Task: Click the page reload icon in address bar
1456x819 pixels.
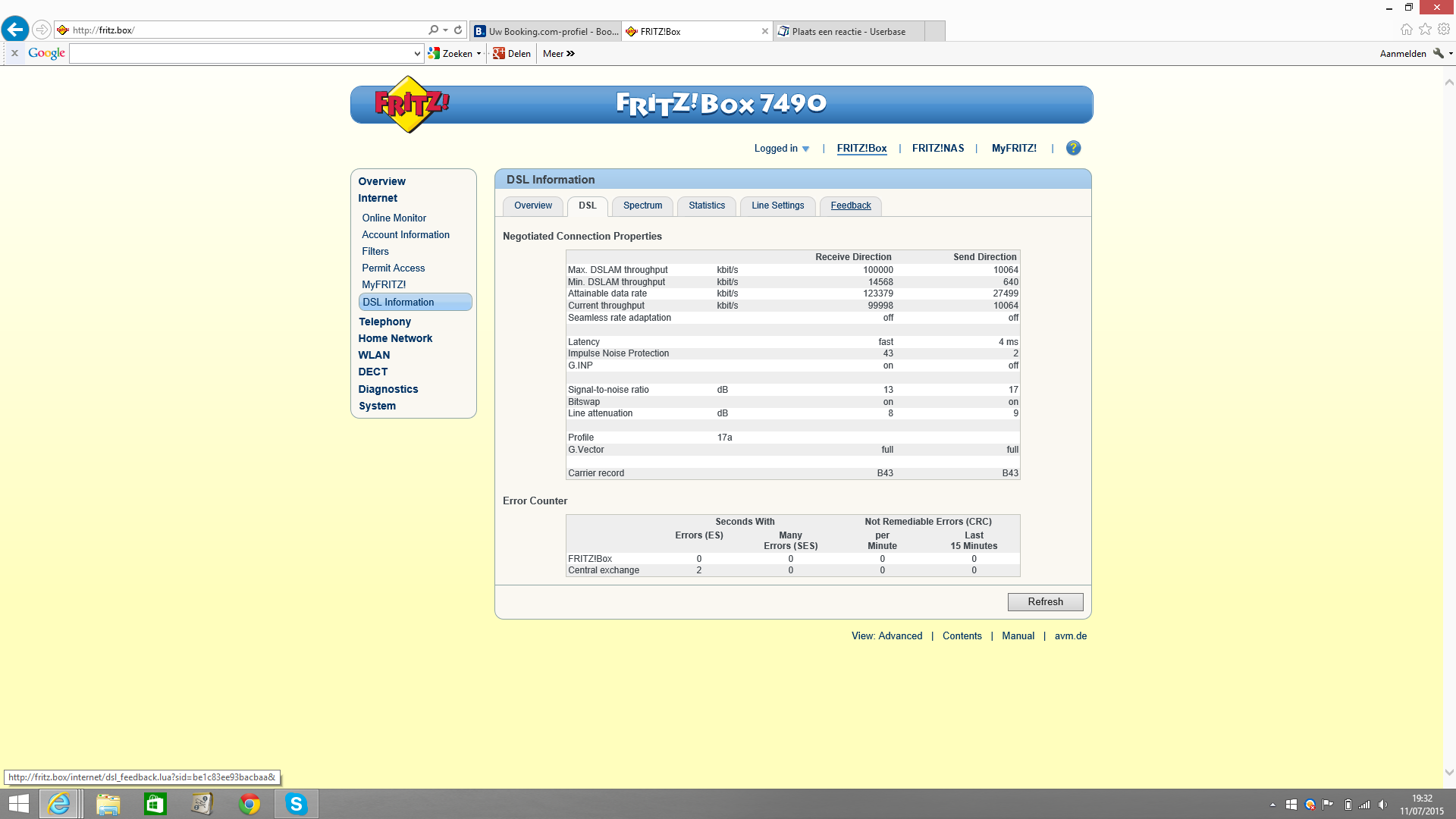Action: (x=458, y=30)
